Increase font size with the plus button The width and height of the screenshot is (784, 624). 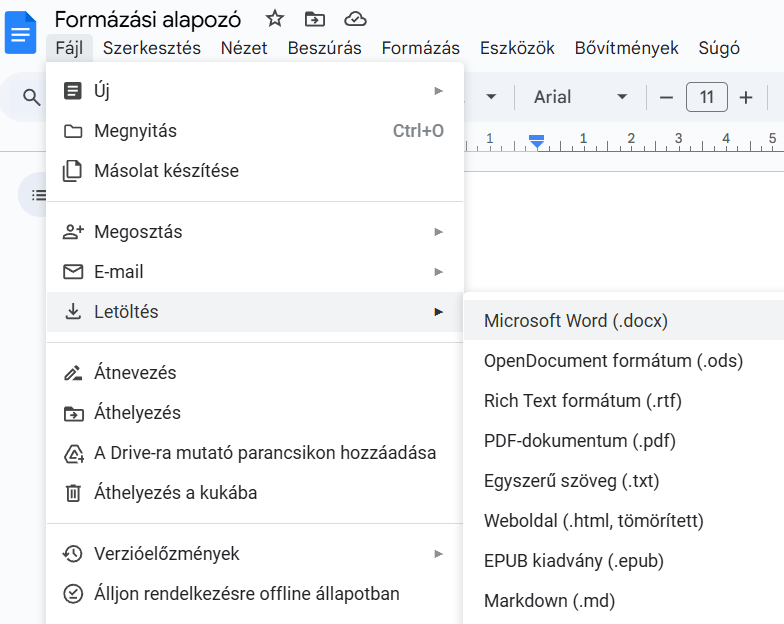[746, 98]
